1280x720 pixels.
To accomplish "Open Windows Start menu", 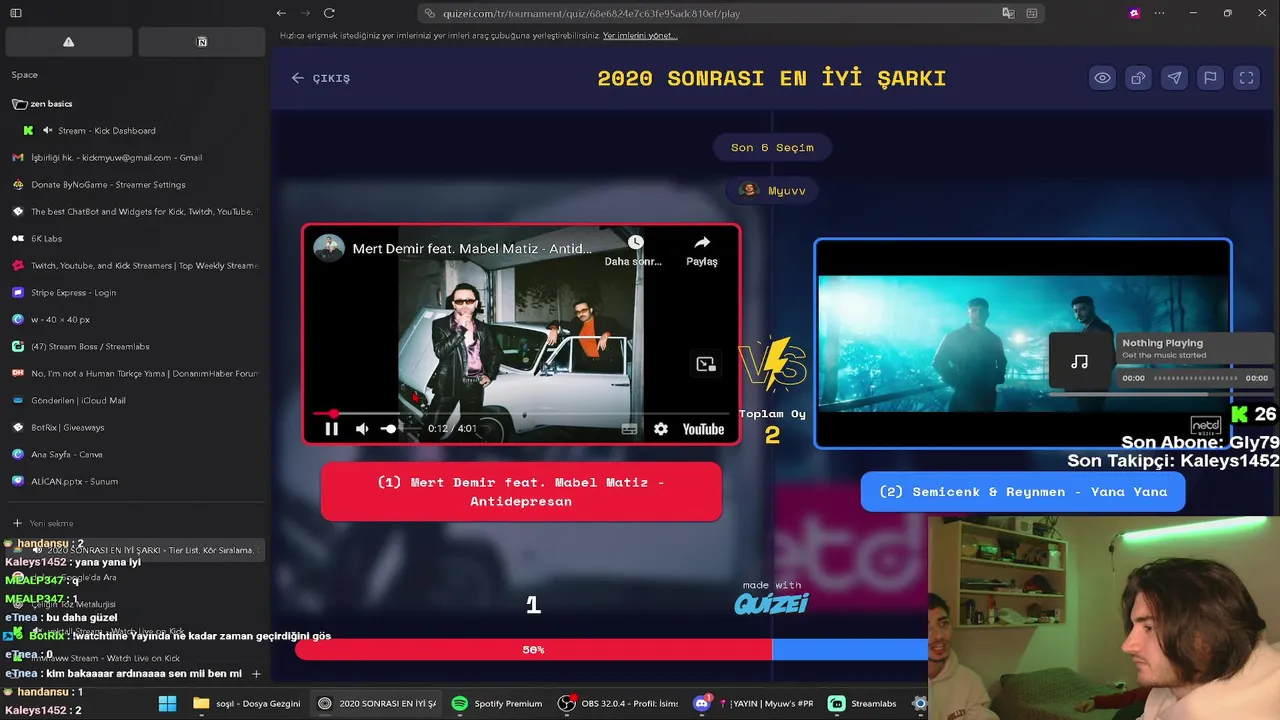I will click(167, 703).
